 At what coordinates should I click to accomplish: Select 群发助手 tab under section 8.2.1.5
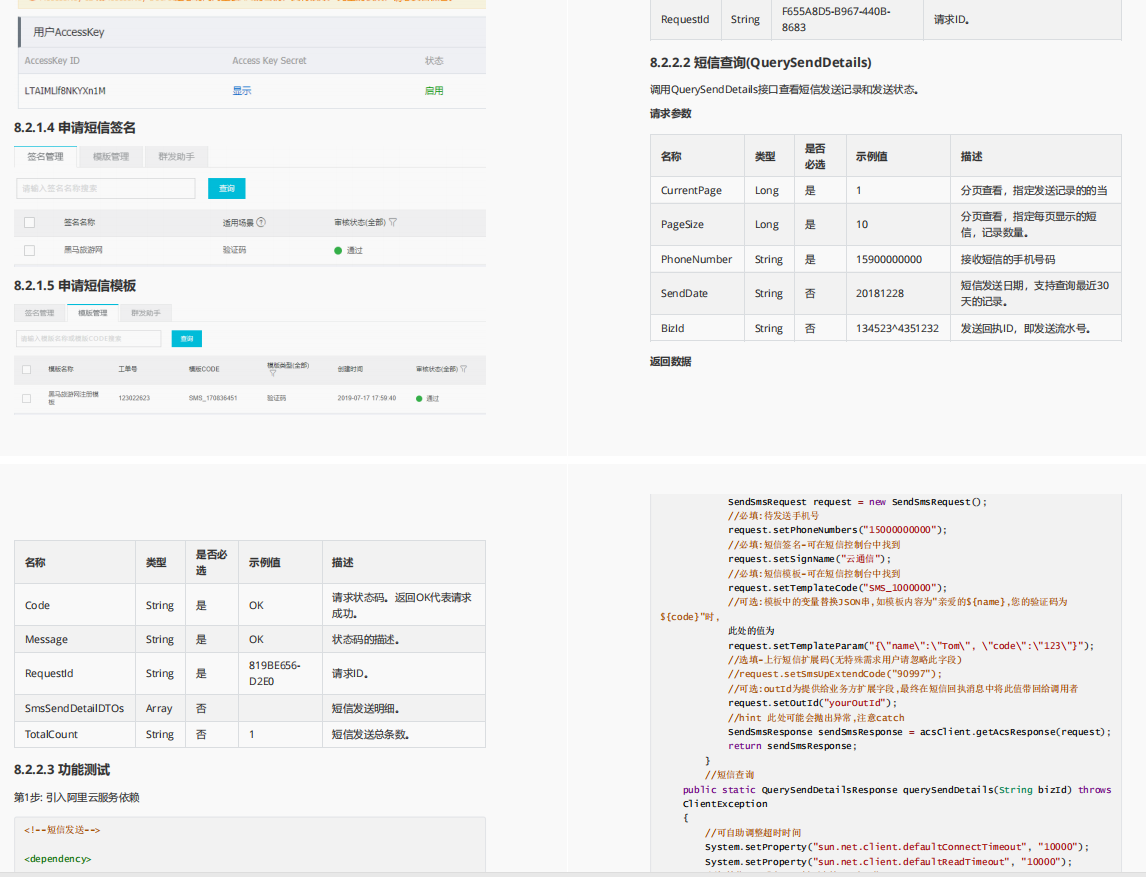145,313
